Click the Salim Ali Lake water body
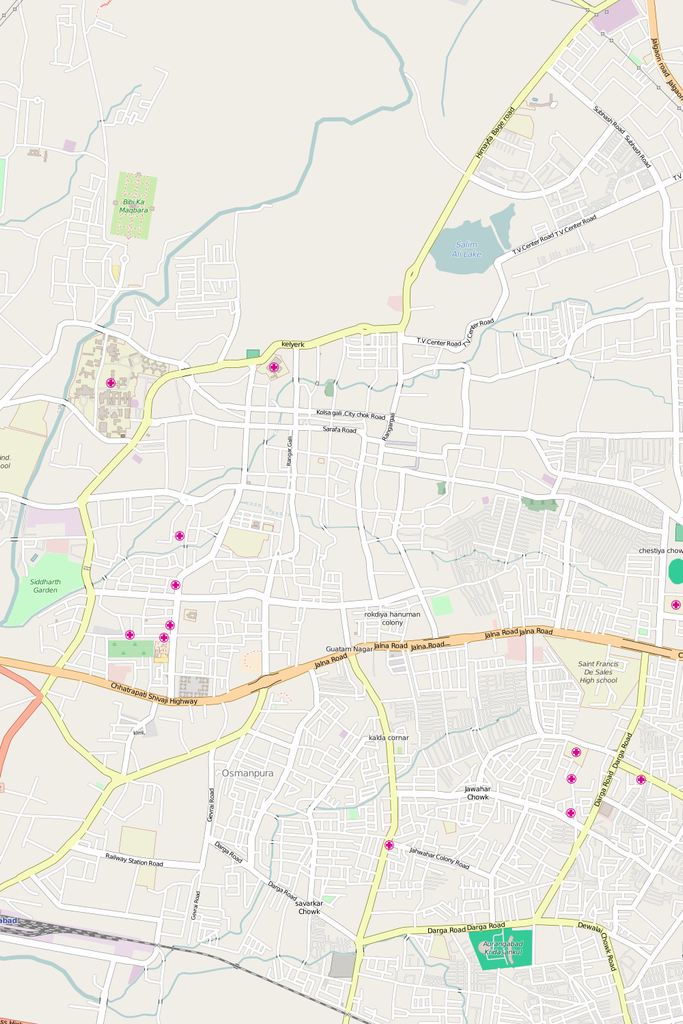This screenshot has height=1024, width=683. pos(468,249)
